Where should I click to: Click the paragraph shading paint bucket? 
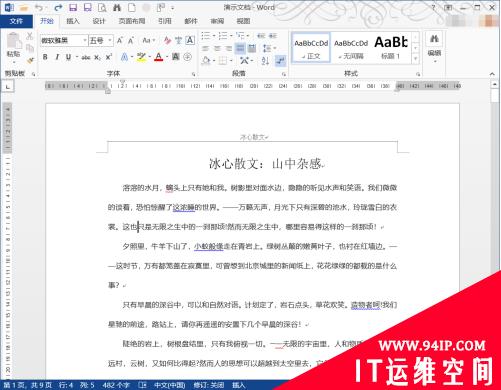pyautogui.click(x=206, y=61)
